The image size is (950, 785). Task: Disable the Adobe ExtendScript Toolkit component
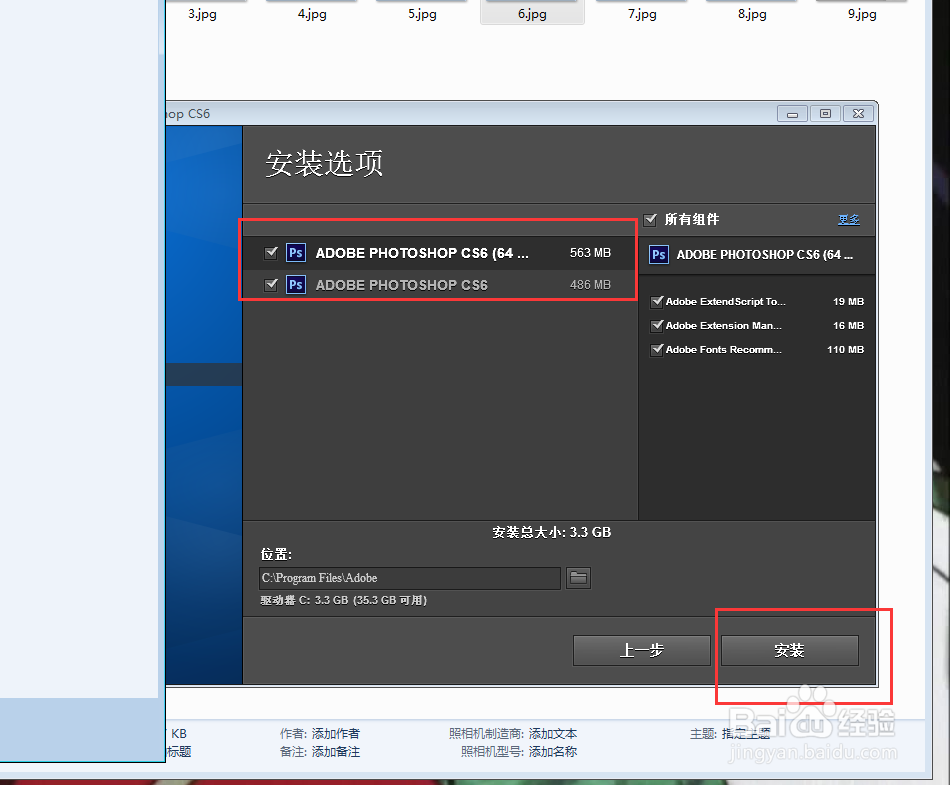pyautogui.click(x=657, y=301)
